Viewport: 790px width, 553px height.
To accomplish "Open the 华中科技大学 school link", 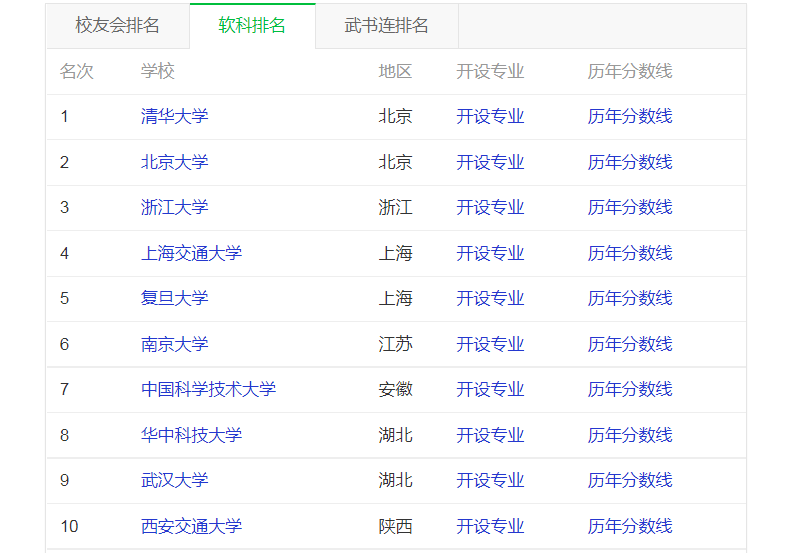I will tap(191, 435).
